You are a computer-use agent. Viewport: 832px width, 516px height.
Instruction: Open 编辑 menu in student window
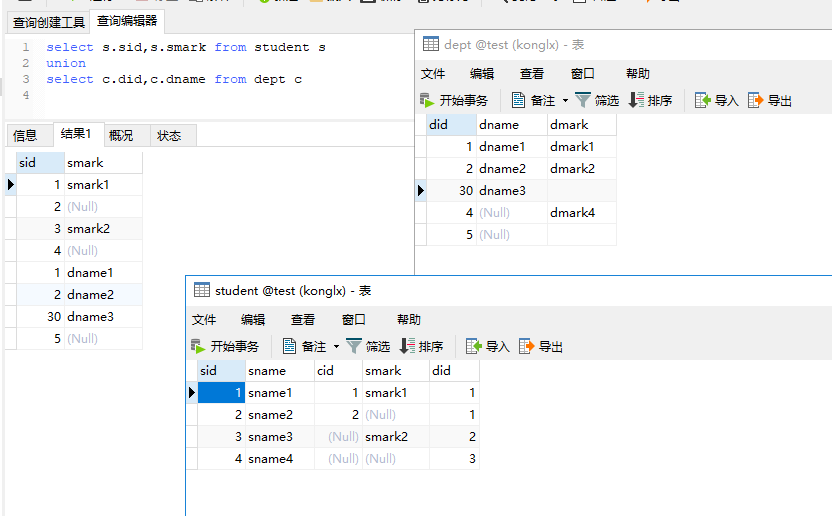point(253,320)
